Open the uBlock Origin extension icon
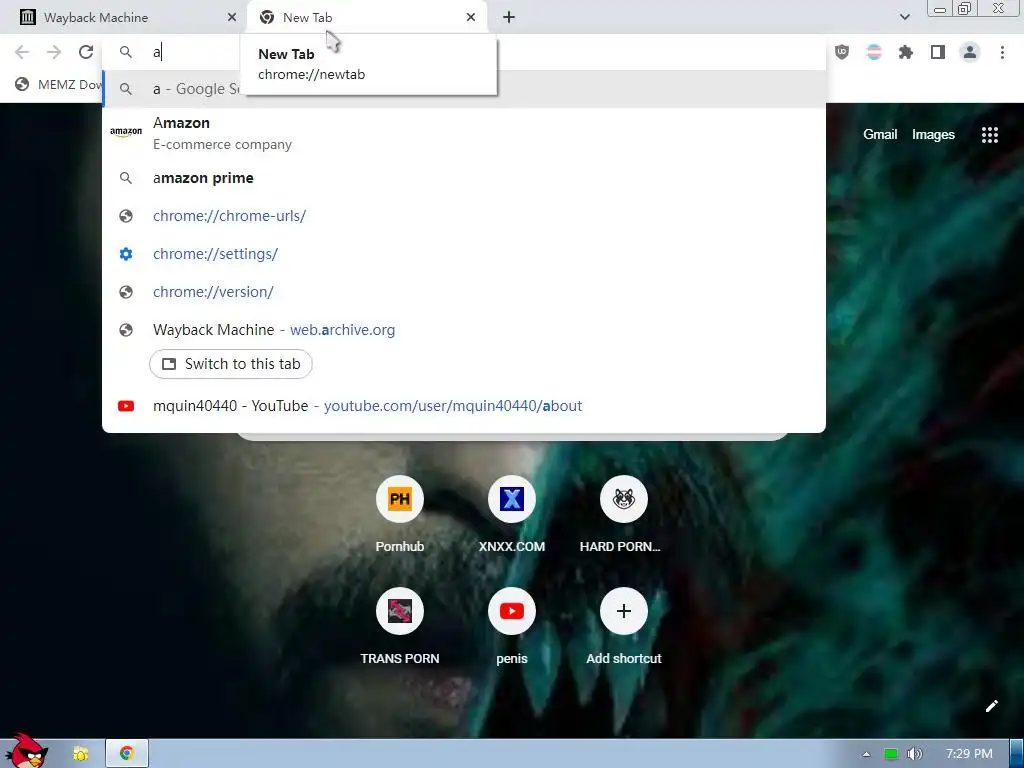Image resolution: width=1024 pixels, height=768 pixels. click(x=842, y=52)
